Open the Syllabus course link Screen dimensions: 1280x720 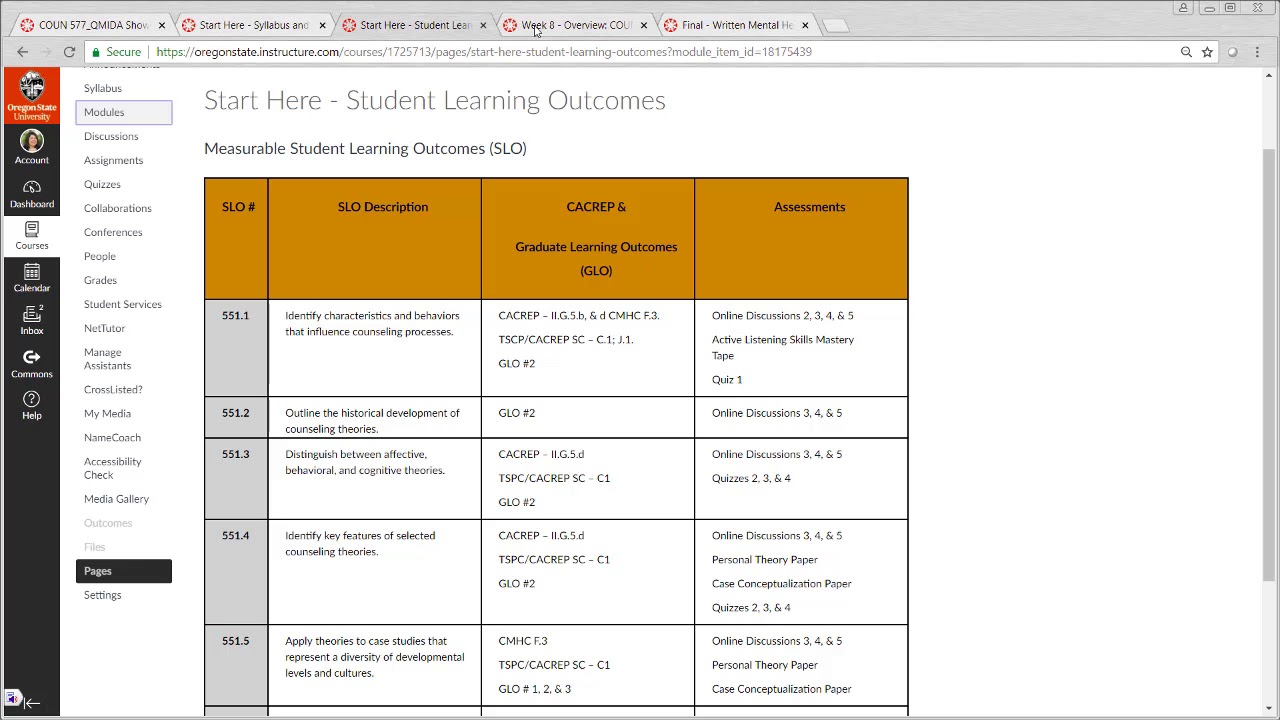point(103,88)
